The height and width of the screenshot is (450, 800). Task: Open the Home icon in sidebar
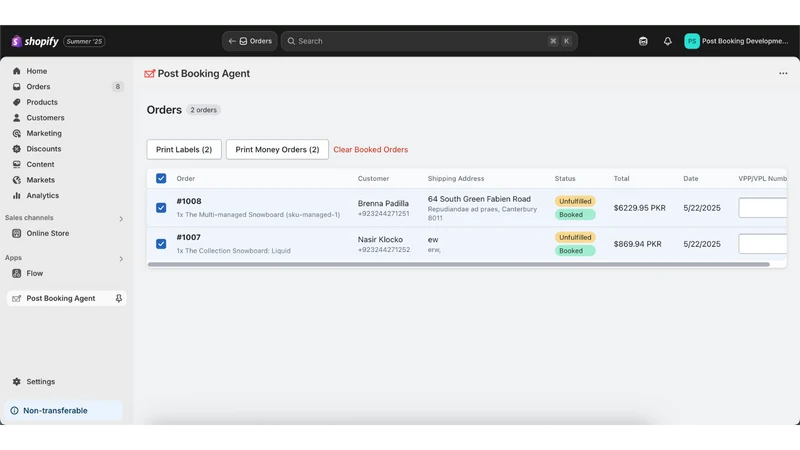[x=17, y=71]
